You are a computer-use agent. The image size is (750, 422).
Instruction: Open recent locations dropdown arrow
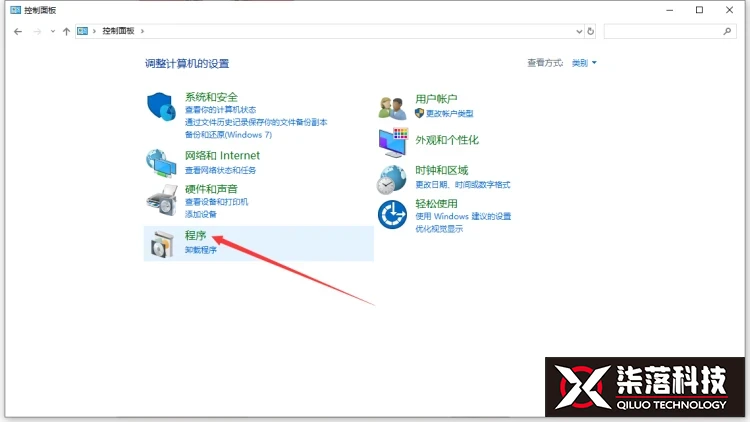coord(53,32)
